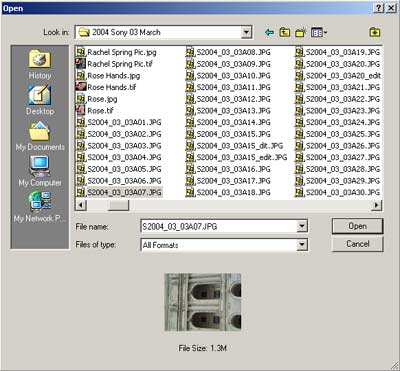Click the help question mark button

coord(378,8)
